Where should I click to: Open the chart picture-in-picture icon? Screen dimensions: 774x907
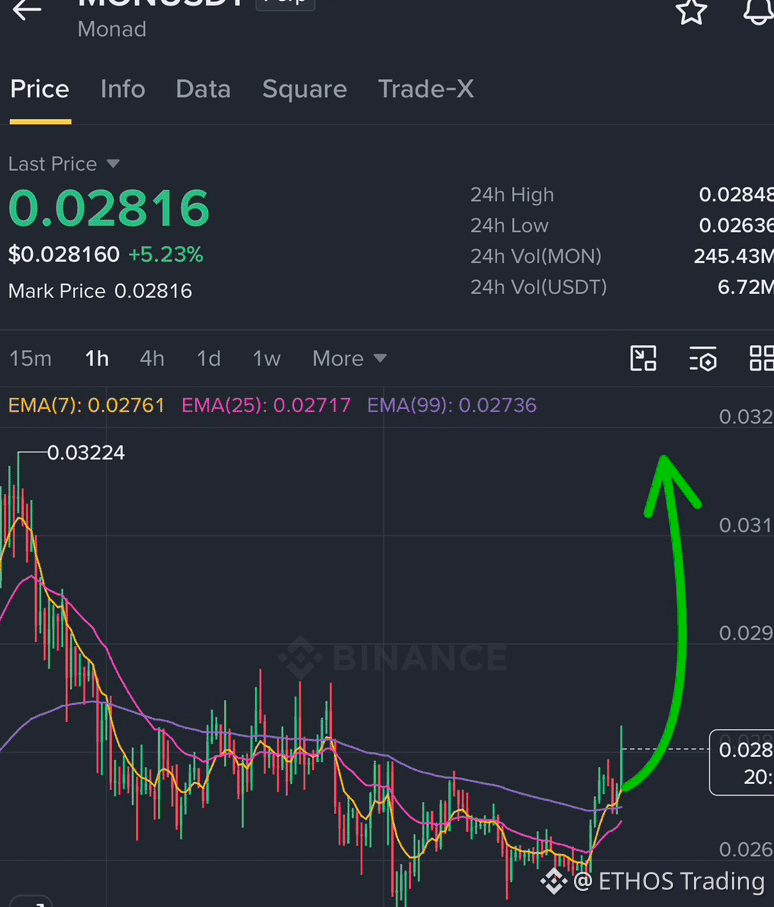pyautogui.click(x=643, y=358)
